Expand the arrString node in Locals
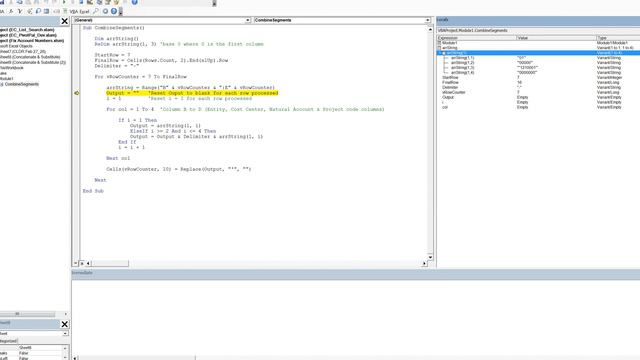640x360 pixels. 439,48
